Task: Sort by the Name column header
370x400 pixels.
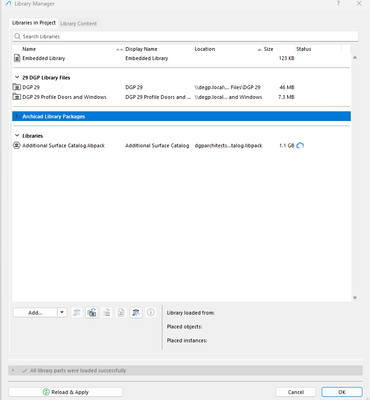Action: click(29, 49)
